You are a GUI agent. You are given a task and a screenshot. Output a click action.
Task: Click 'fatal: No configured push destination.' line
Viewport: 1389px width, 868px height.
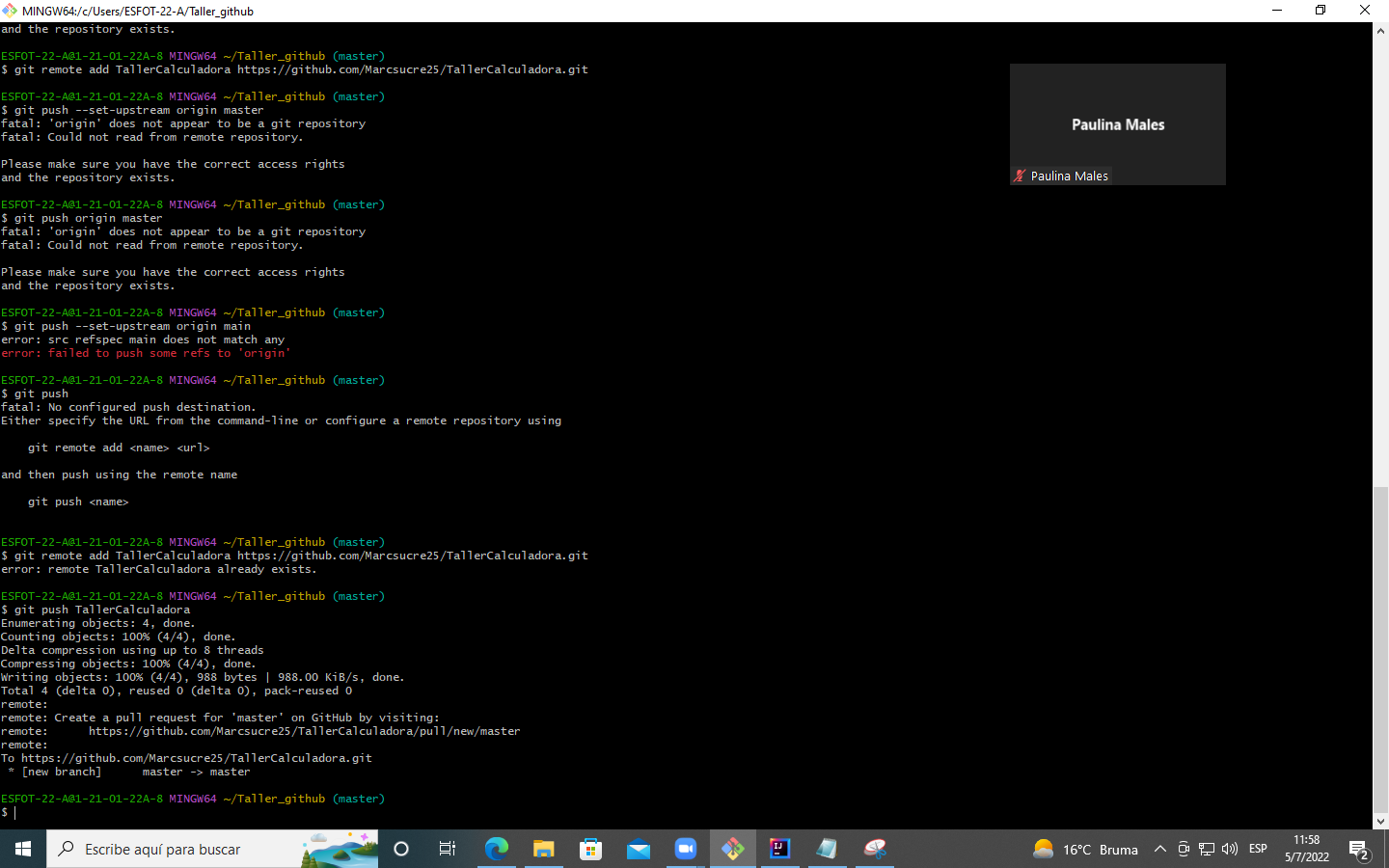point(128,407)
